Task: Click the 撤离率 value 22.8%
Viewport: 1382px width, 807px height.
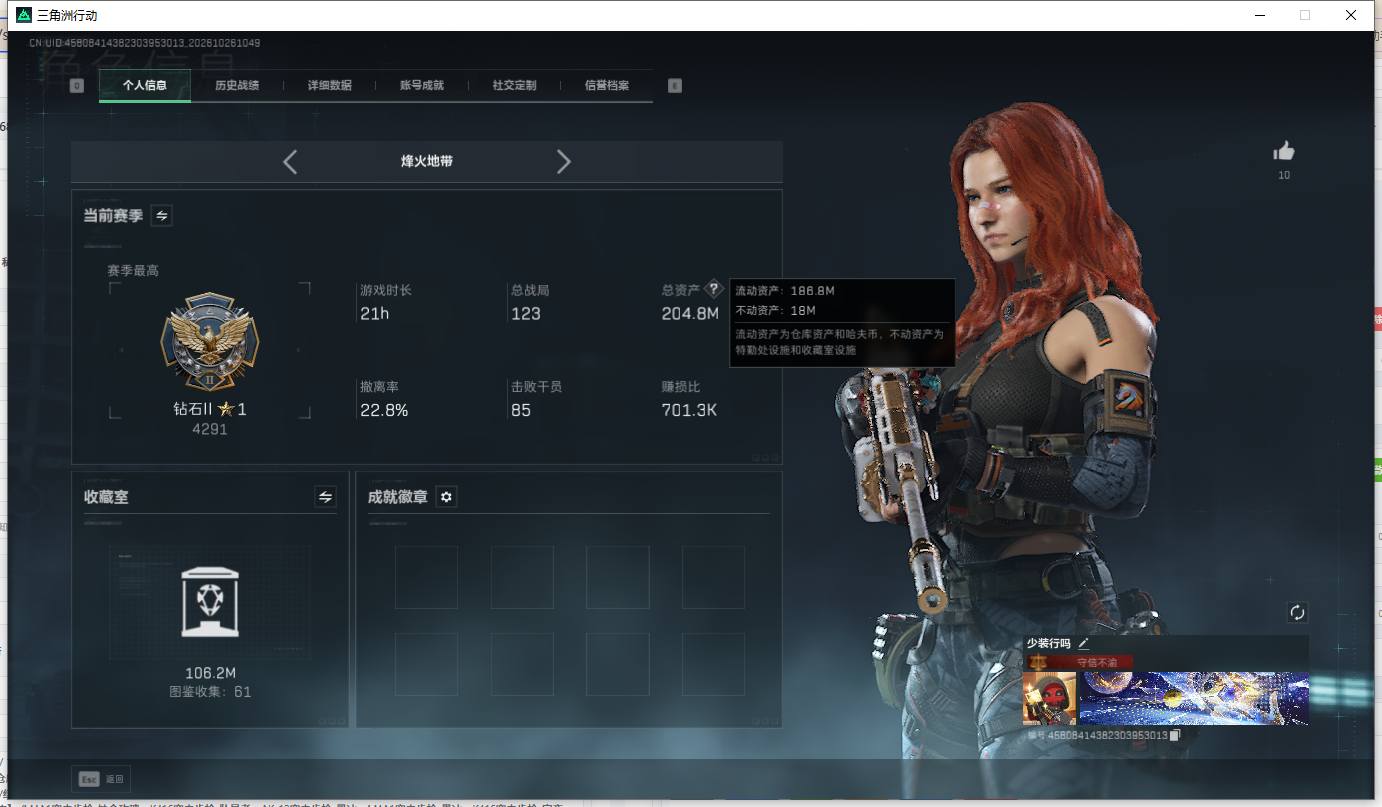Action: 384,410
